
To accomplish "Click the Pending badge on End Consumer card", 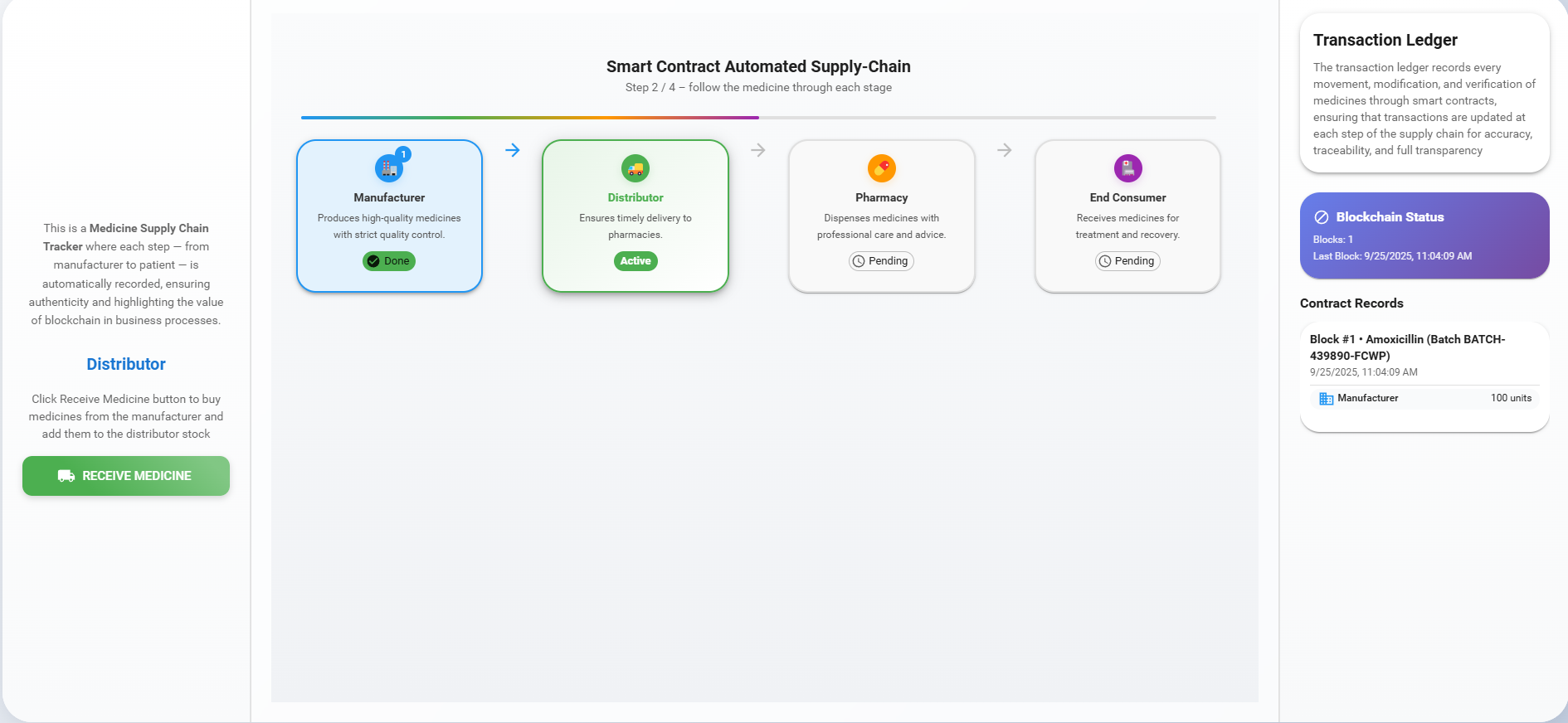I will 1127,261.
